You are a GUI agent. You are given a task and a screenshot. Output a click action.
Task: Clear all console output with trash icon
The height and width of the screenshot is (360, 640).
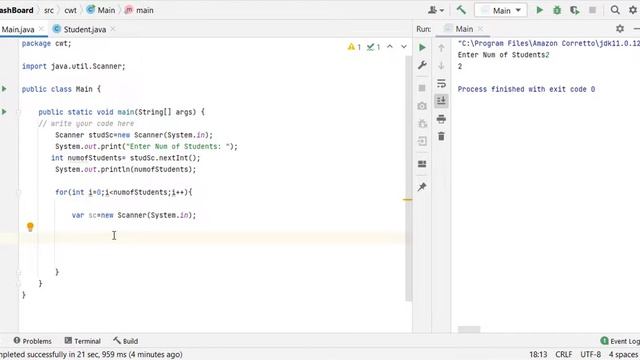[441, 136]
